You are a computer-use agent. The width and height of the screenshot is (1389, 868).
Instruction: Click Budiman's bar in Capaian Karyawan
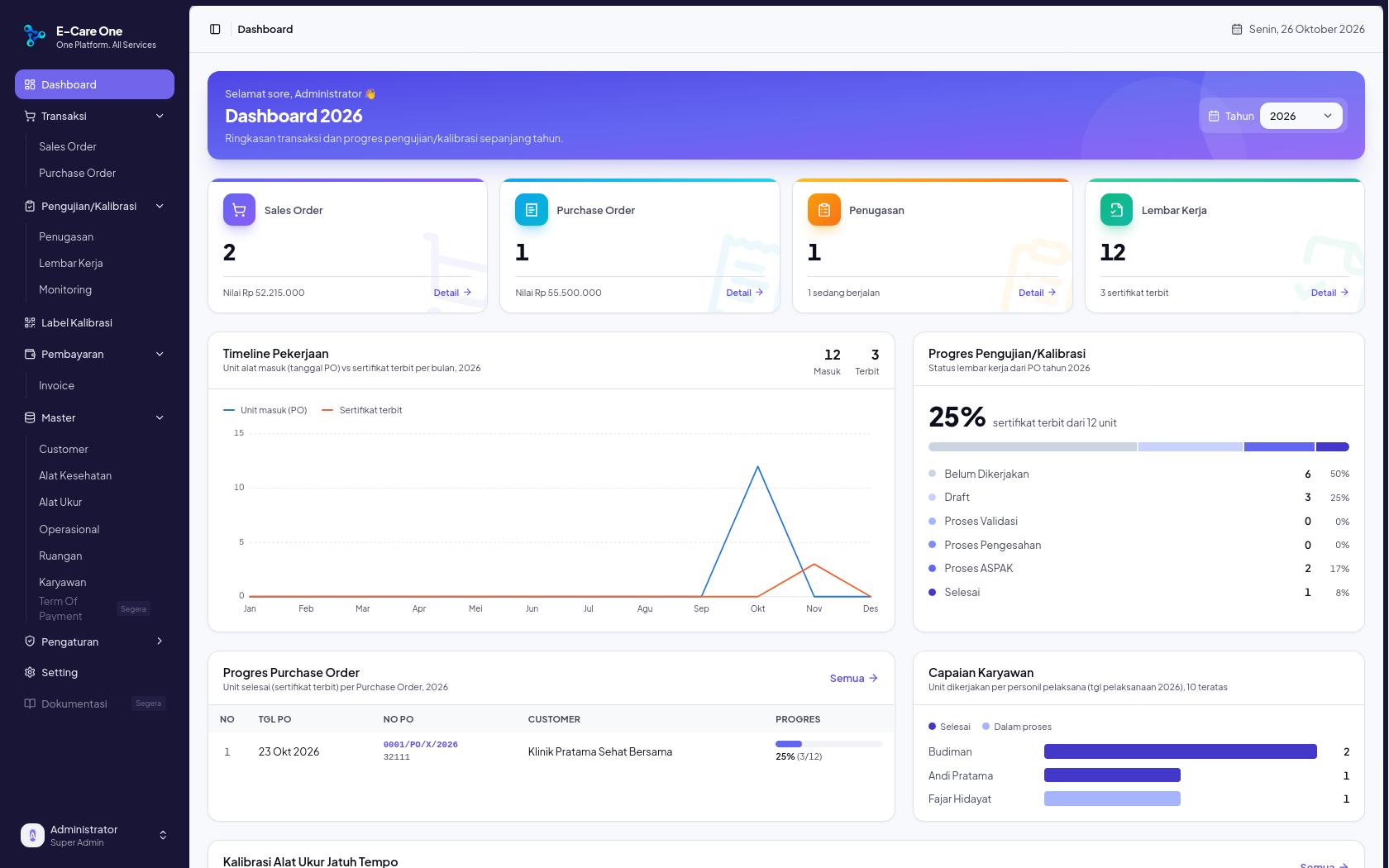click(1180, 751)
